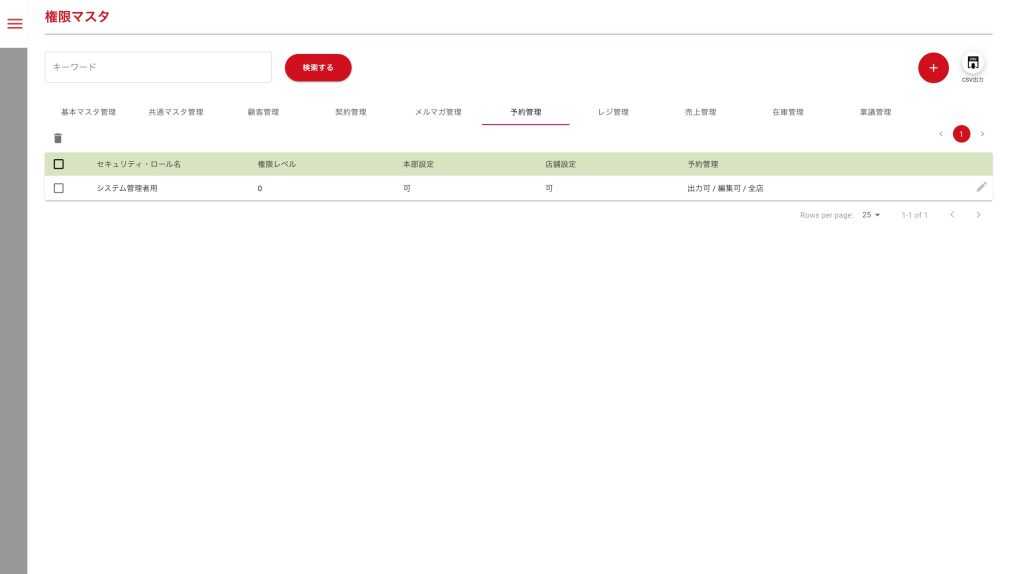1024x574 pixels.
Task: Select the 在庫管理 tab
Action: click(x=787, y=112)
